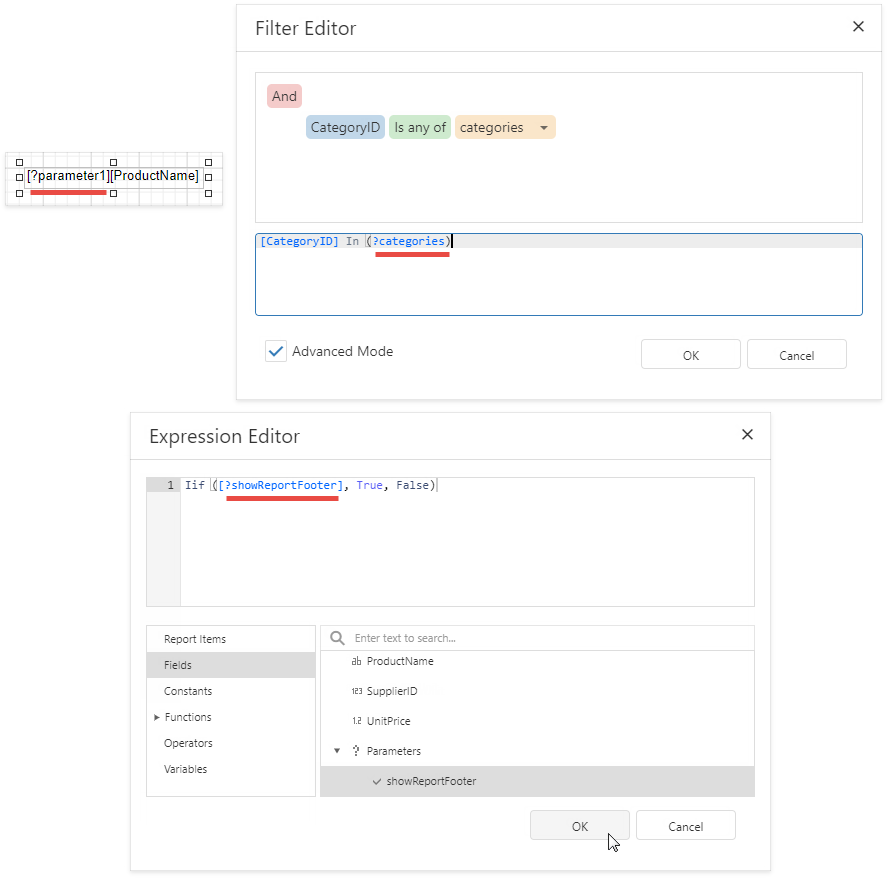This screenshot has width=888, height=879.
Task: Click the search magnifier icon above the field list
Action: [337, 637]
